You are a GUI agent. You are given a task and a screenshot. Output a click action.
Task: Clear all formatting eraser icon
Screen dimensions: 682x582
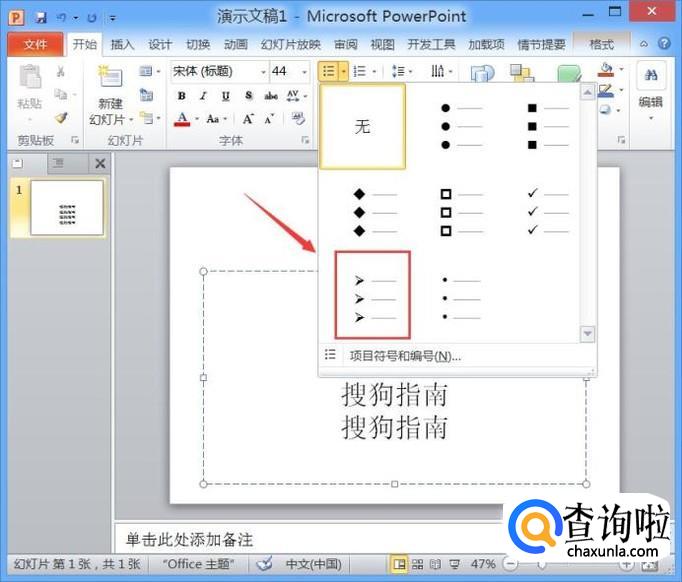tap(298, 119)
